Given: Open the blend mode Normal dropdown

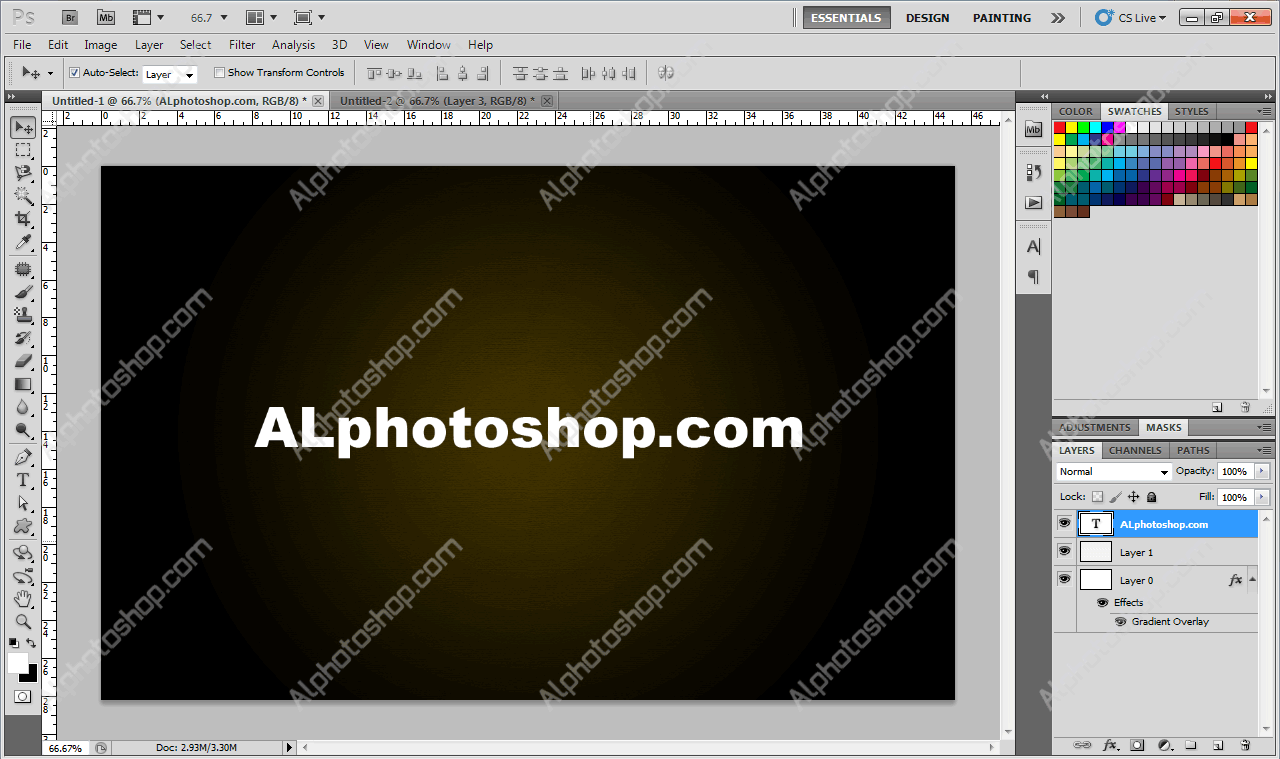Looking at the screenshot, I should pyautogui.click(x=1113, y=471).
